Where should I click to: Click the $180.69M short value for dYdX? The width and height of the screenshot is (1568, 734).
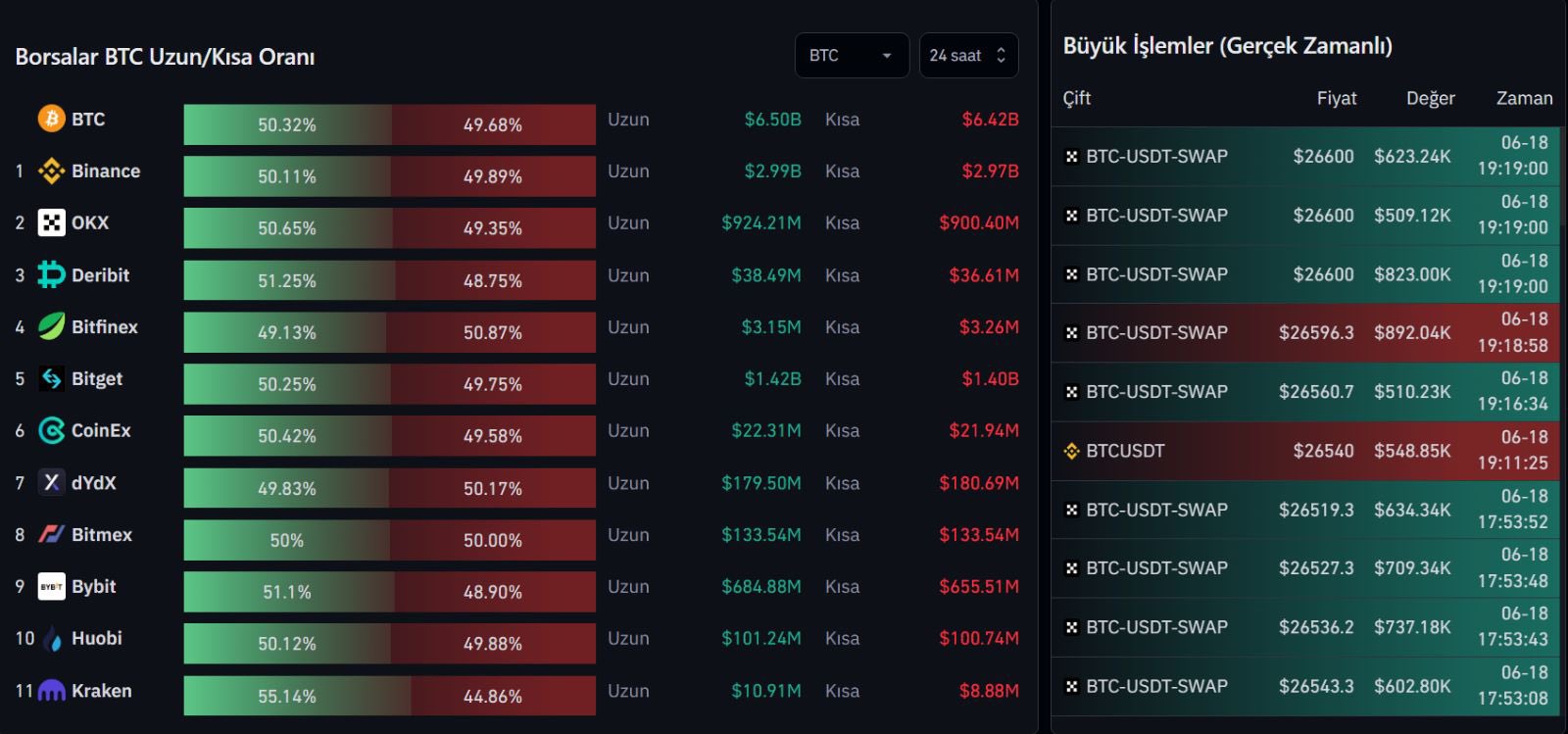coord(979,482)
